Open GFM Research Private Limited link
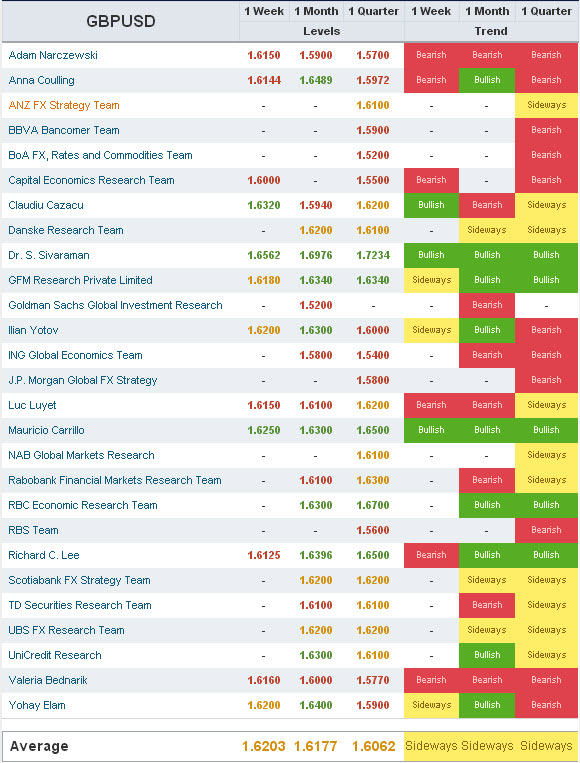Image resolution: width=580 pixels, height=763 pixels. point(80,280)
